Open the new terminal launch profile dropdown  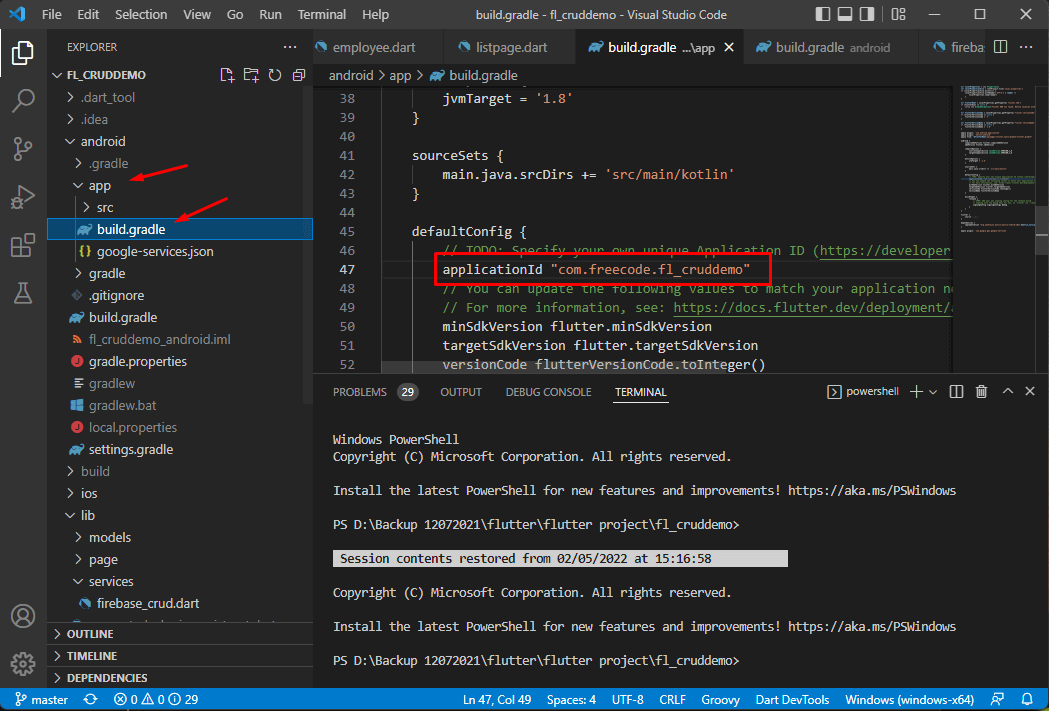click(933, 392)
